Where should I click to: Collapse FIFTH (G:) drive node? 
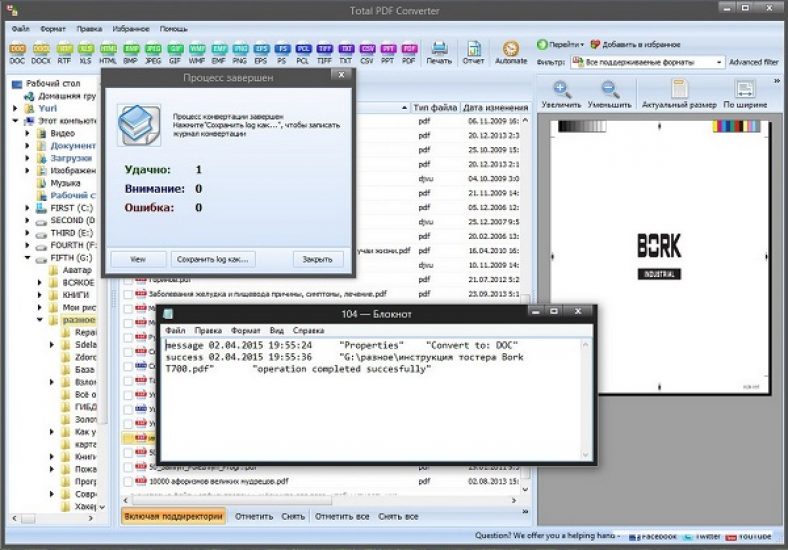click(x=28, y=257)
